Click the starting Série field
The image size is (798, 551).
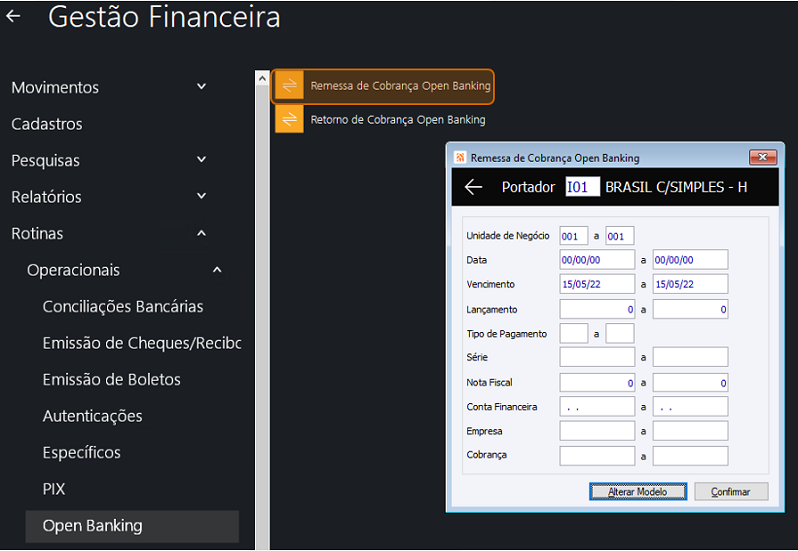click(x=597, y=357)
